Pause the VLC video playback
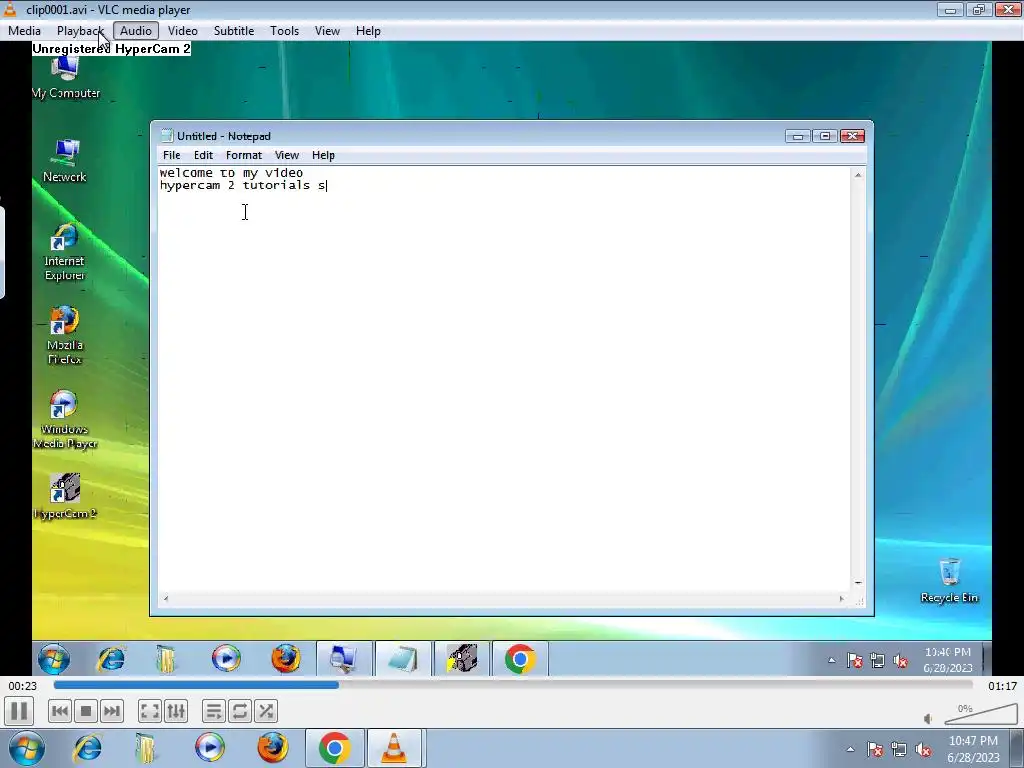 pos(19,711)
